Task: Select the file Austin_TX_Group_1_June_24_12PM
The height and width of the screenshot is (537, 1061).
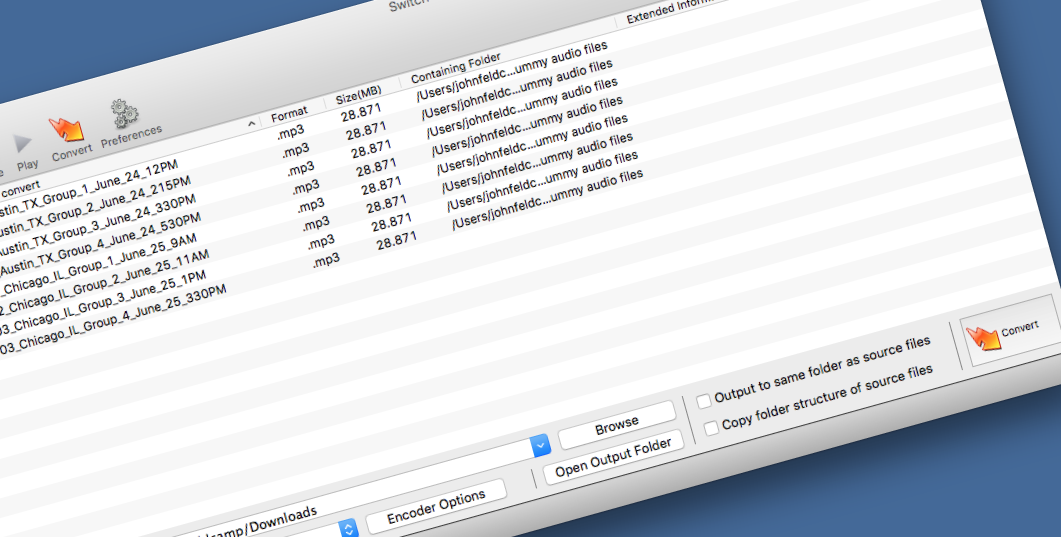Action: pos(89,187)
